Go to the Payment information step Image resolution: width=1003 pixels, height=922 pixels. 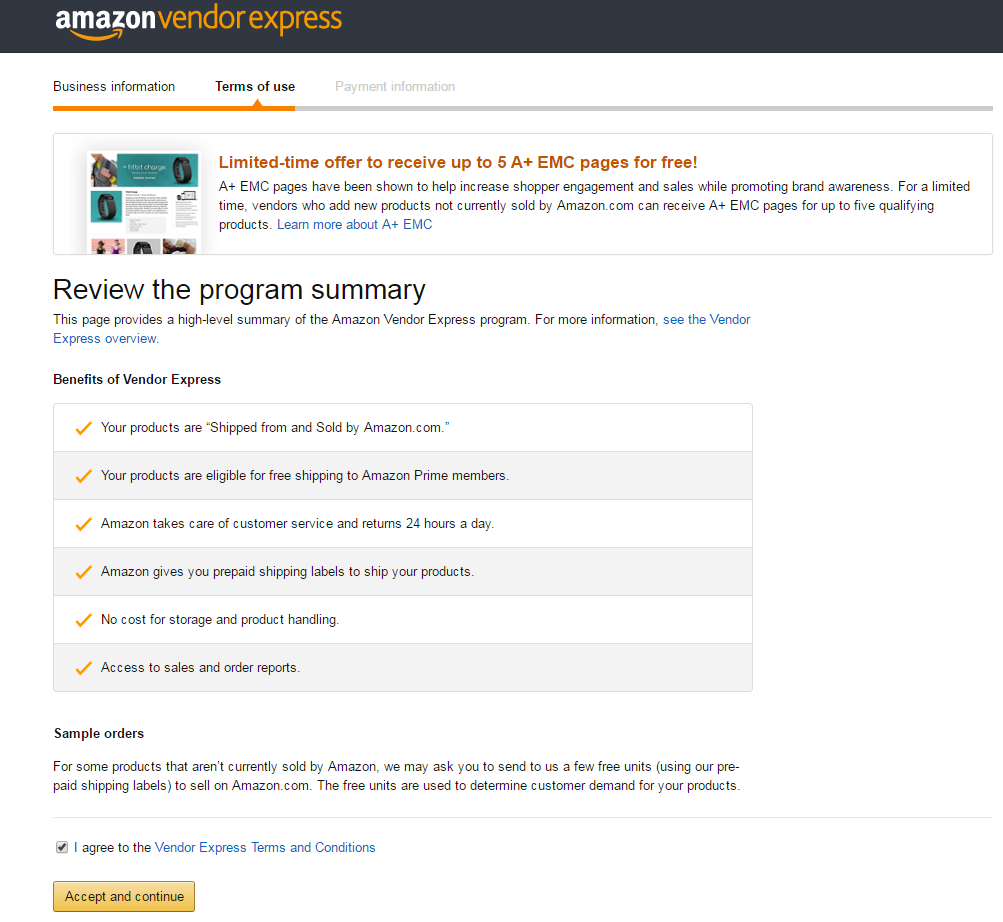pyautogui.click(x=395, y=86)
